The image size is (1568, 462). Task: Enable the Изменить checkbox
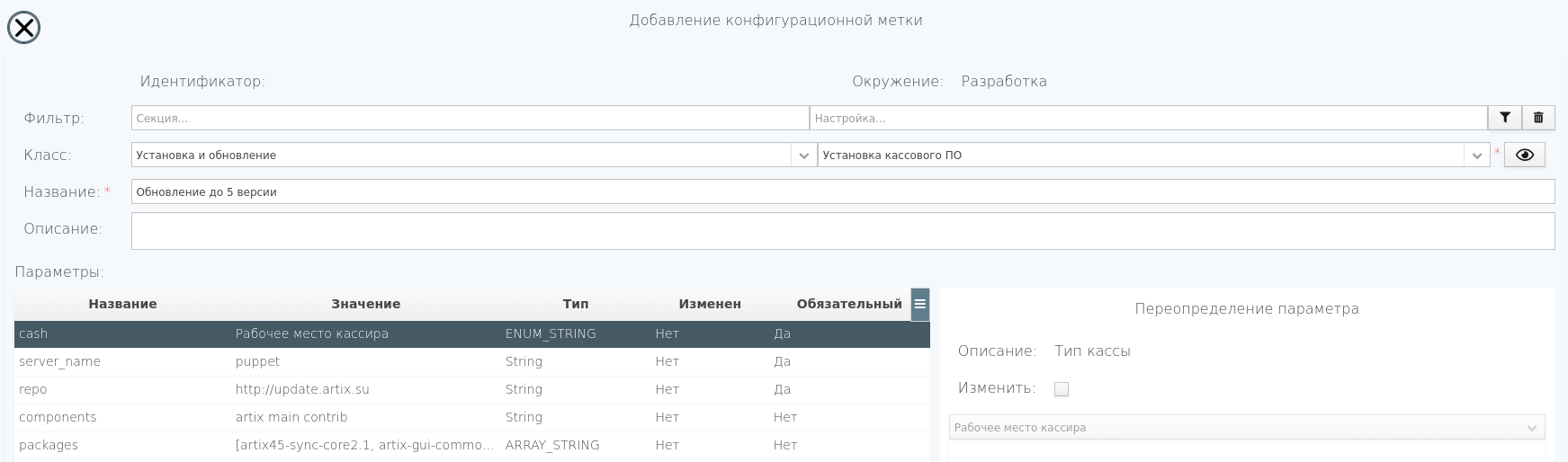(1062, 389)
